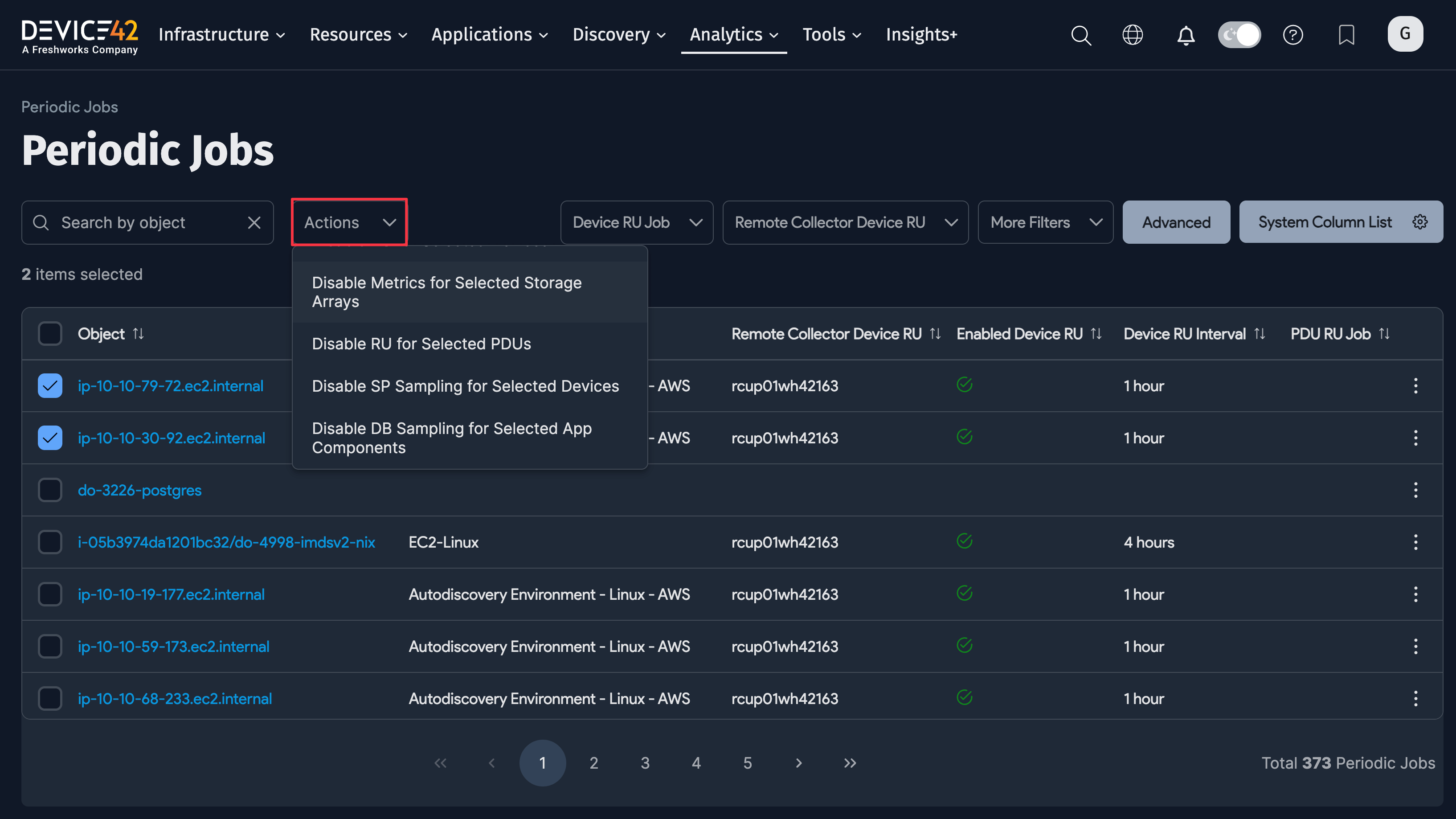This screenshot has width=1456, height=819.
Task: Click the search magnifier icon in header
Action: coord(1081,35)
